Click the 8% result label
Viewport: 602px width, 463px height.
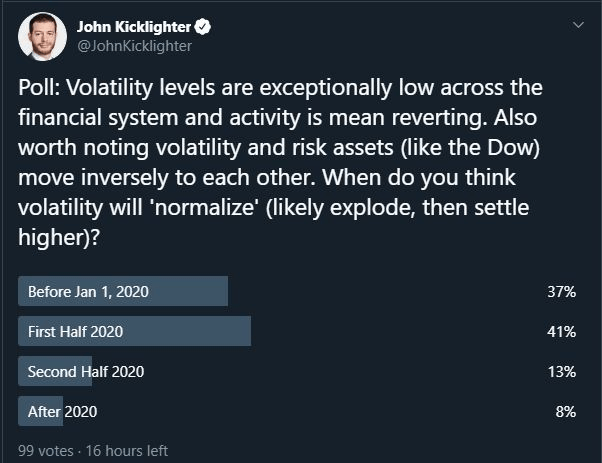pyautogui.click(x=566, y=412)
